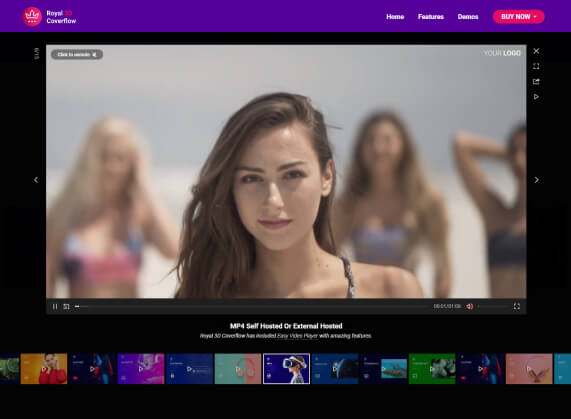Open the Demos menu item

tap(468, 17)
